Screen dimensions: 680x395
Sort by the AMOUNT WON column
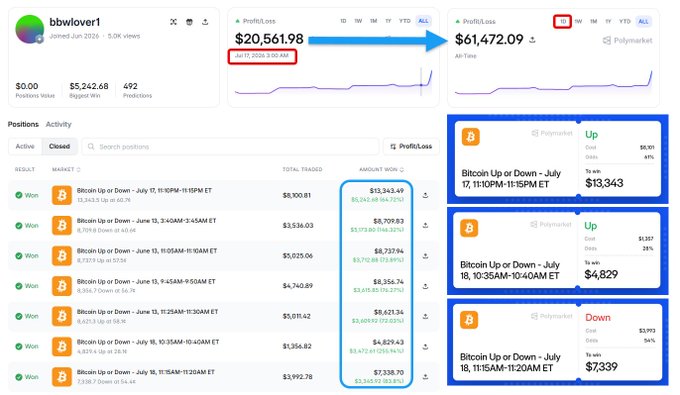click(381, 170)
